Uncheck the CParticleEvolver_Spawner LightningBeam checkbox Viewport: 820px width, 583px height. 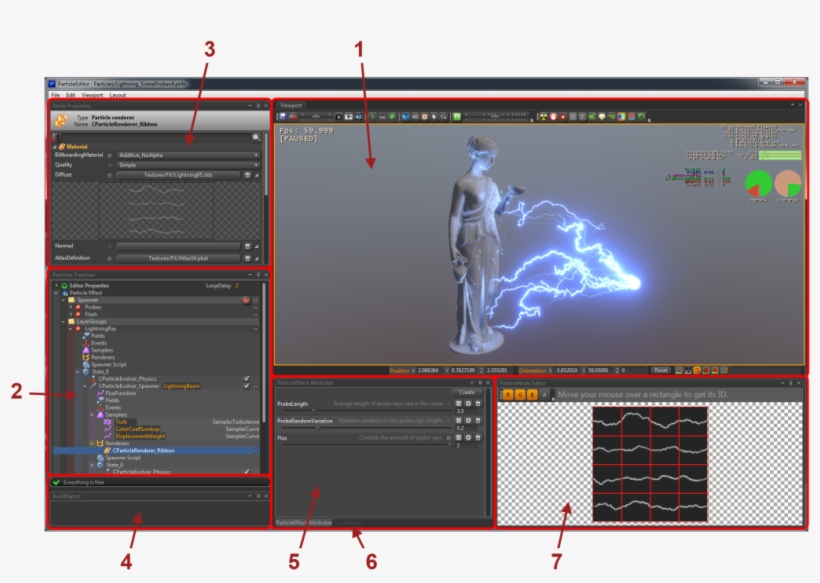[245, 385]
